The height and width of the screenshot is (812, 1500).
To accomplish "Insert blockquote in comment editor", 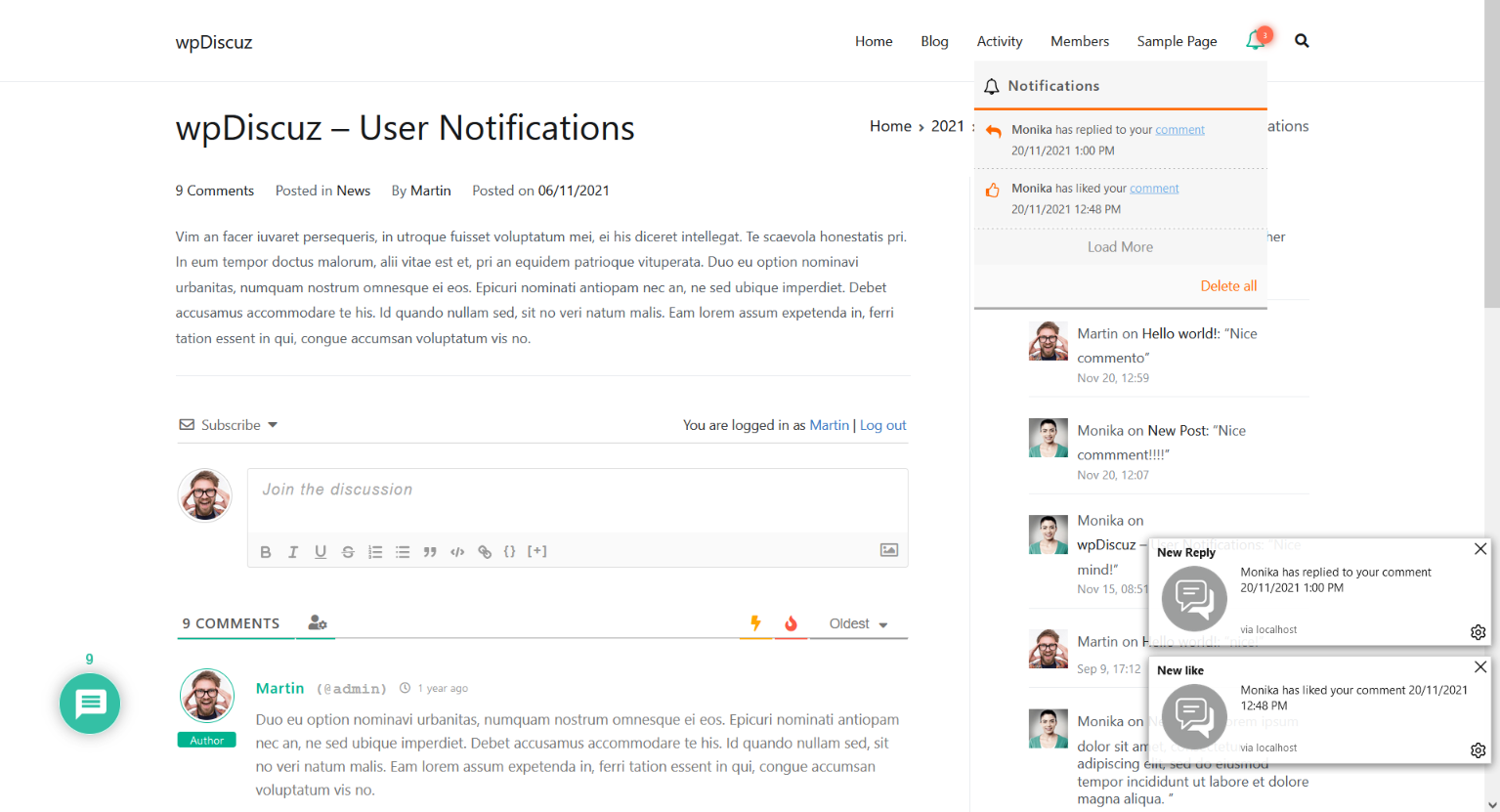I will (430, 552).
